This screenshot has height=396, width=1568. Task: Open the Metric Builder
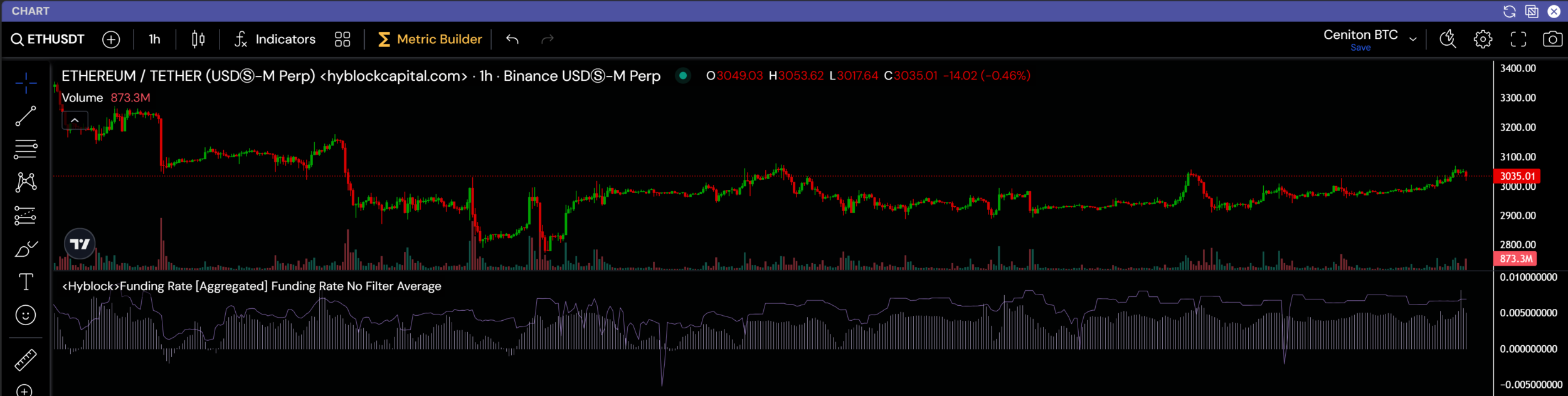[430, 39]
